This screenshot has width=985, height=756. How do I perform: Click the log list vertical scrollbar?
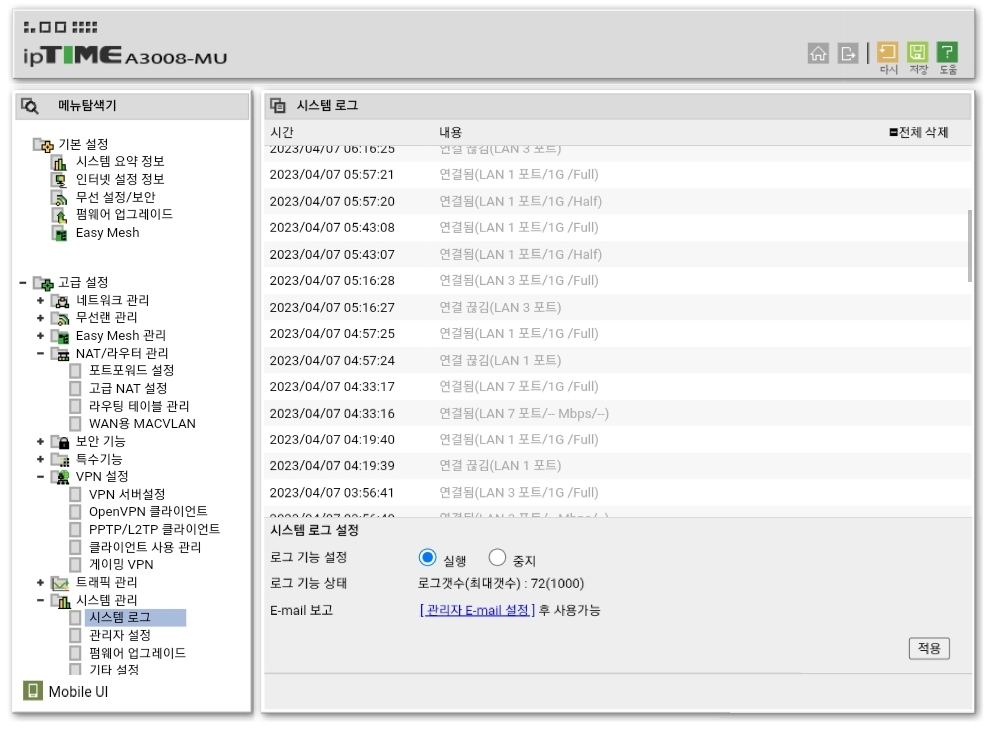[969, 246]
